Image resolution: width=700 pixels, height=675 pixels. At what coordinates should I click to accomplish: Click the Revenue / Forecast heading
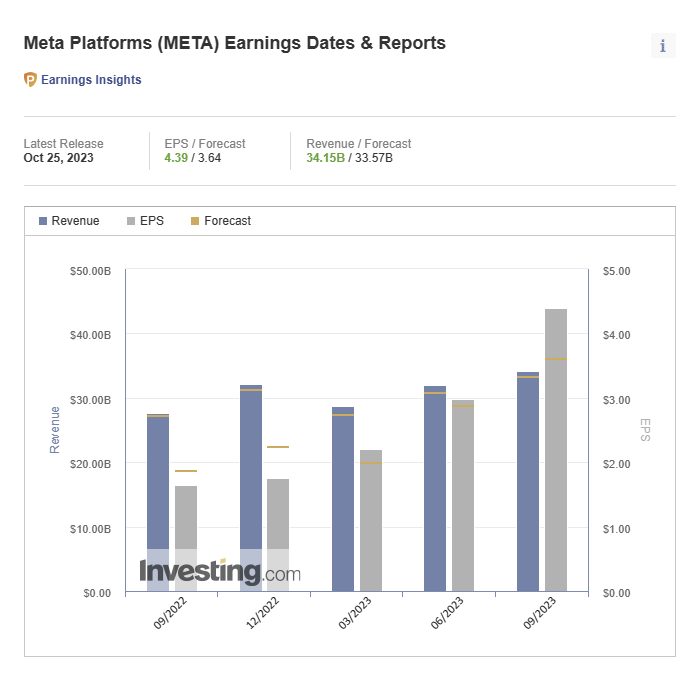click(x=358, y=144)
